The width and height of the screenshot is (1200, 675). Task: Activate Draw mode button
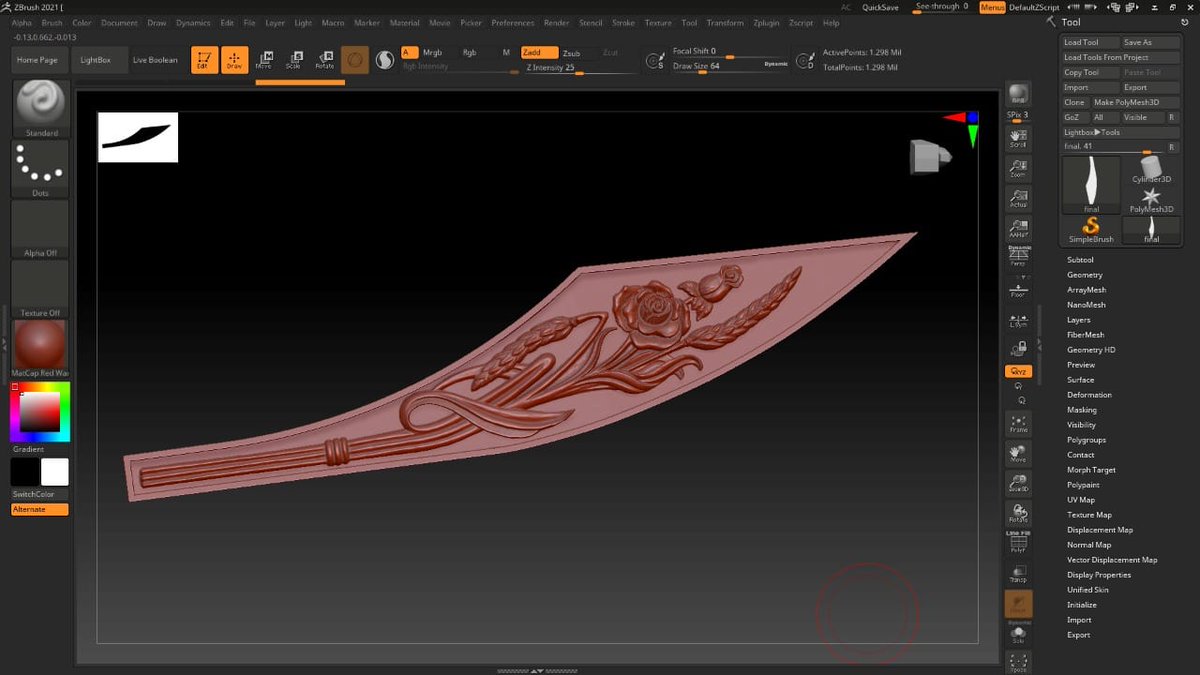(234, 60)
